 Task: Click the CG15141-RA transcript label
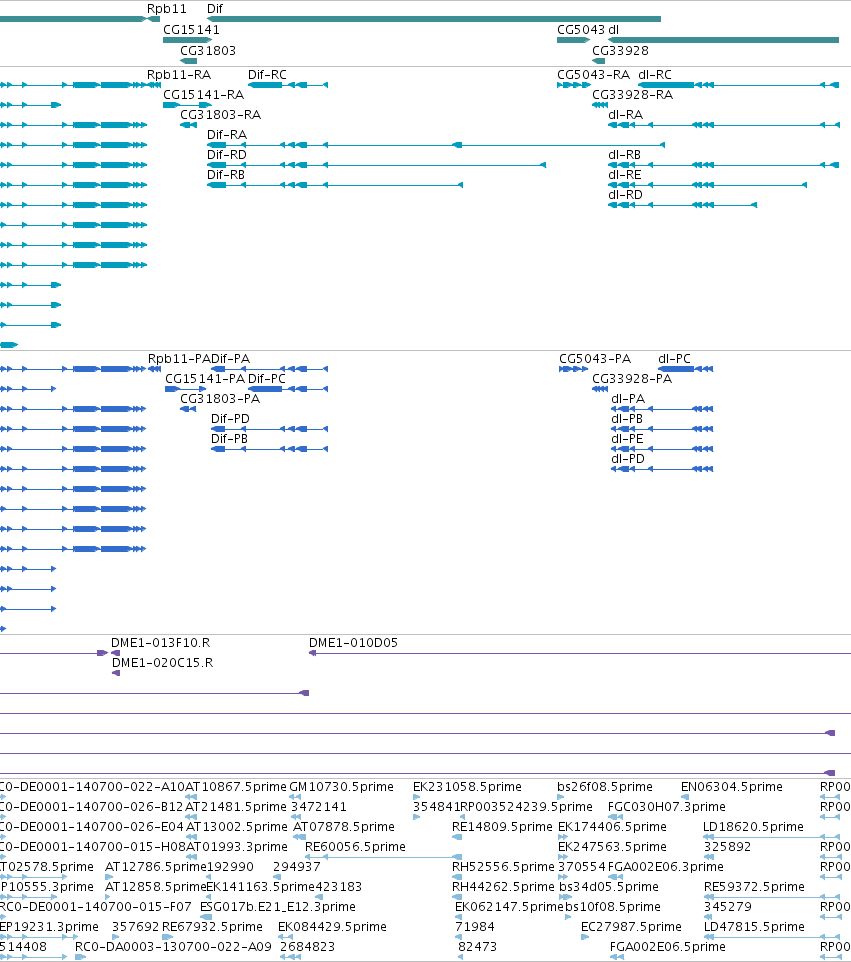tap(203, 95)
